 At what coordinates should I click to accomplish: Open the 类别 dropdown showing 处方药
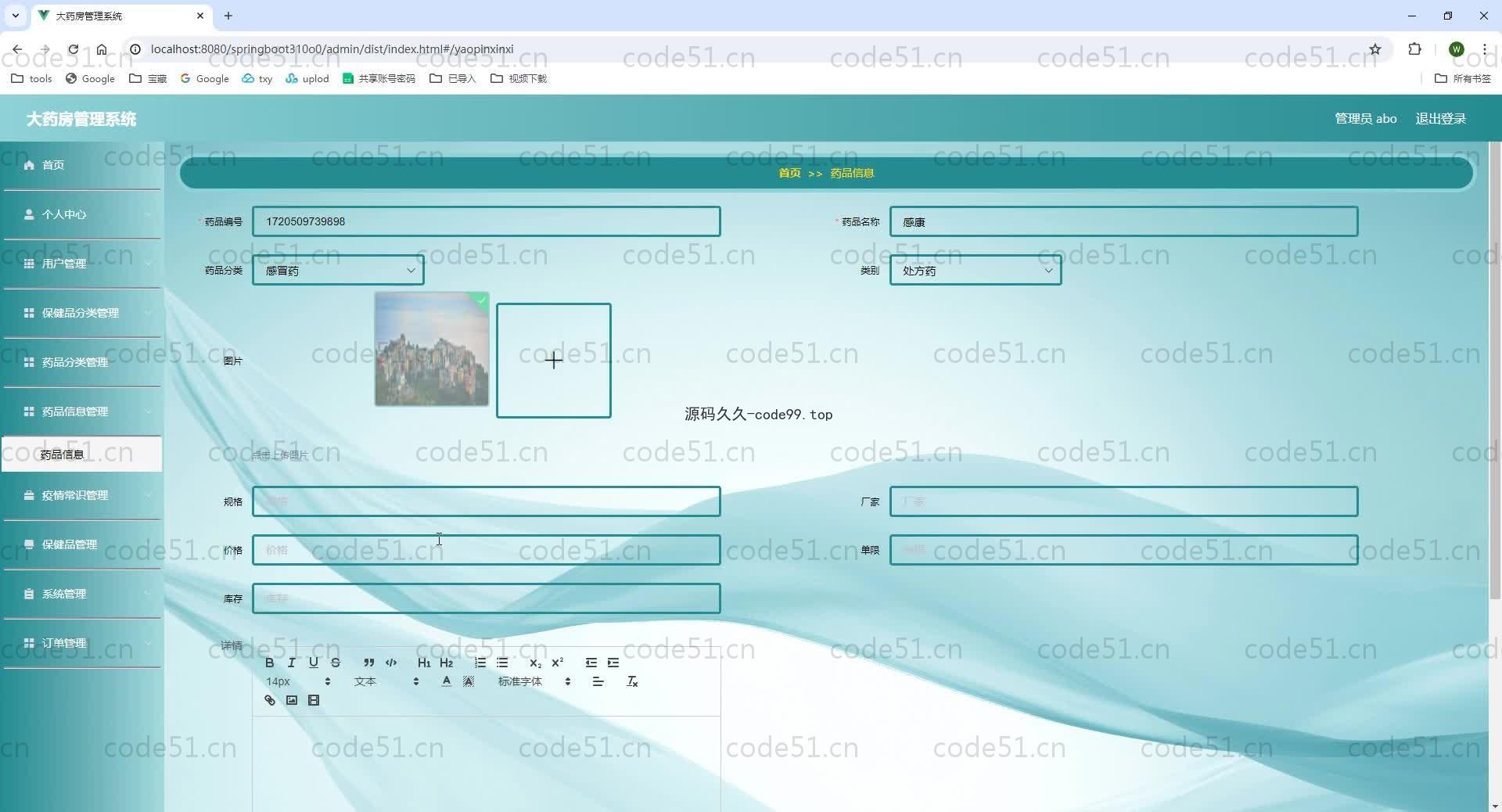pos(976,270)
